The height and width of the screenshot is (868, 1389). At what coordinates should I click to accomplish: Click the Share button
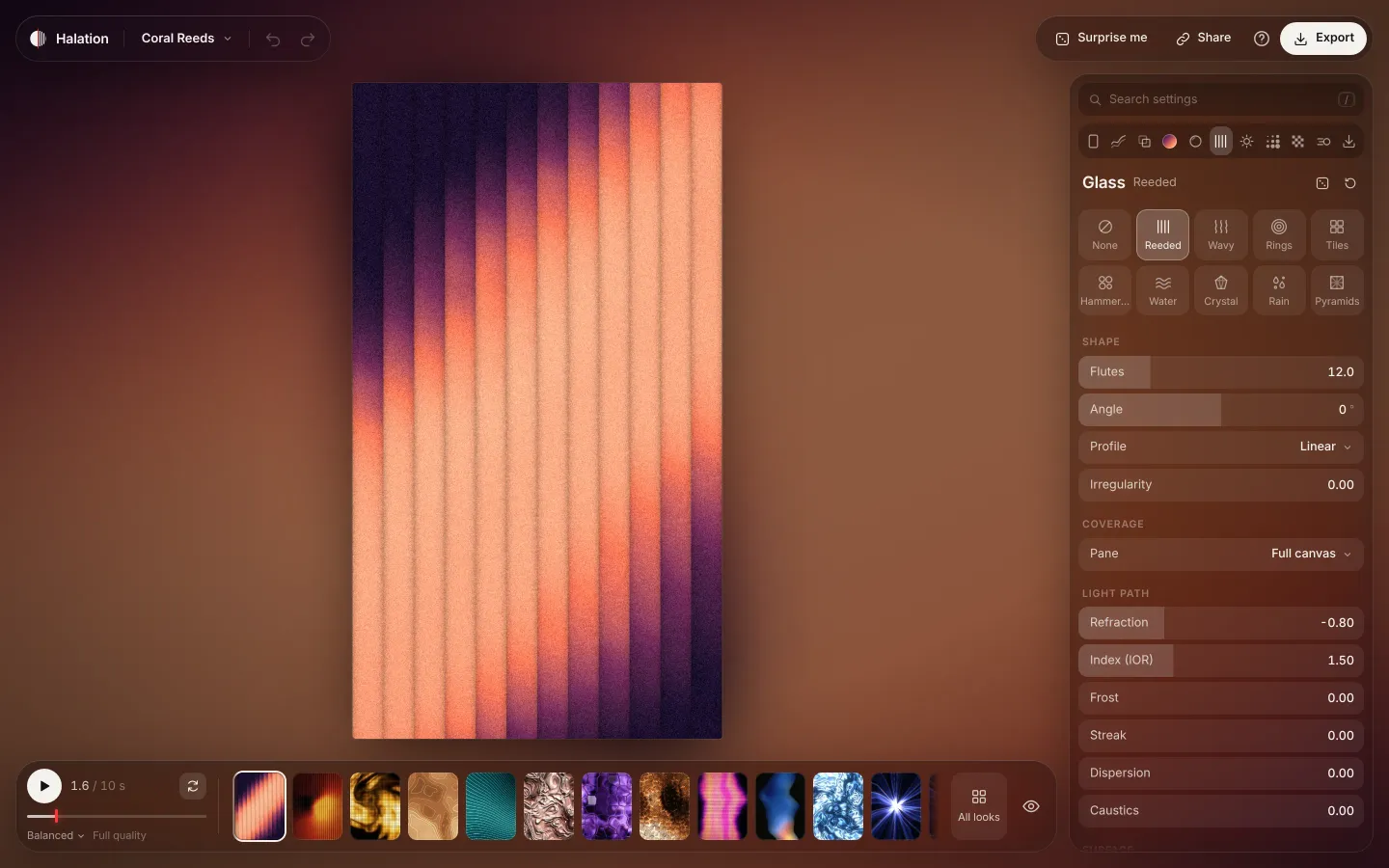(x=1204, y=39)
